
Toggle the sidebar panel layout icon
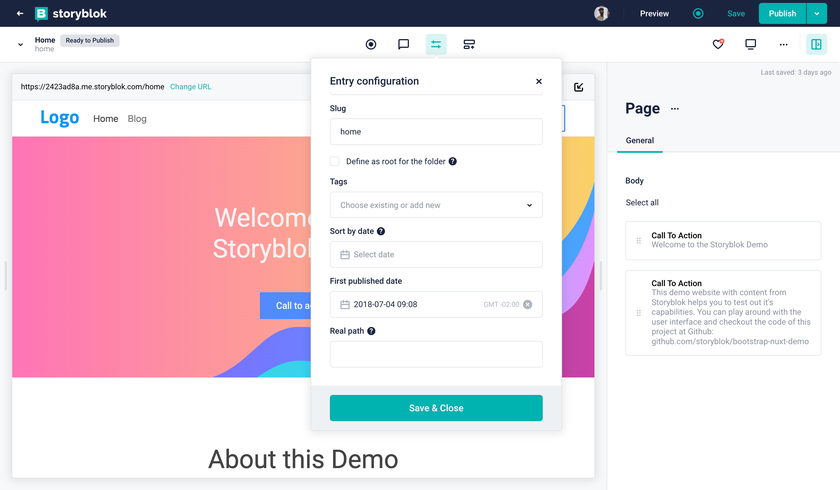click(x=816, y=44)
